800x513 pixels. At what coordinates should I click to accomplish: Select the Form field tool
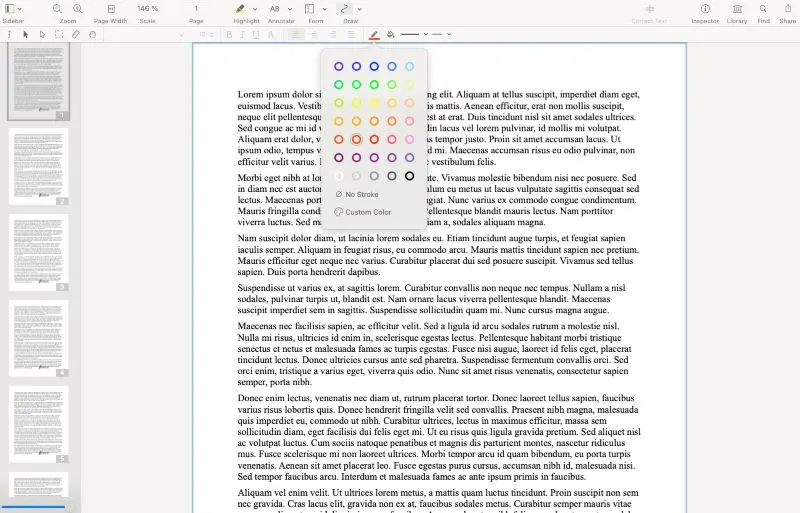tap(309, 9)
